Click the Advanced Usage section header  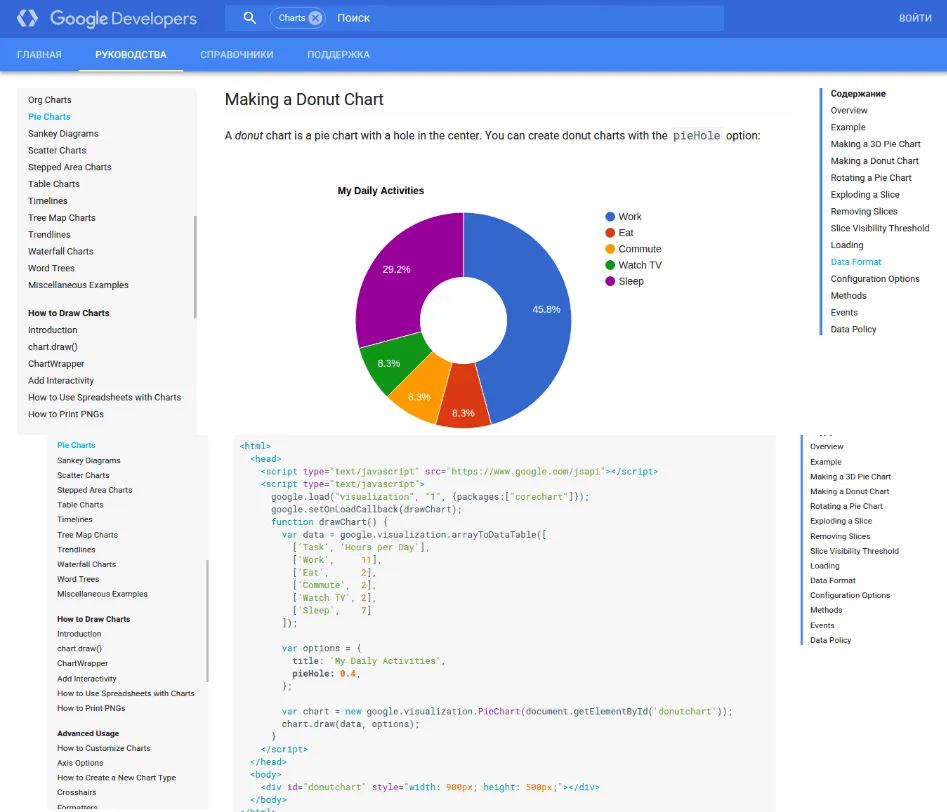click(x=88, y=733)
